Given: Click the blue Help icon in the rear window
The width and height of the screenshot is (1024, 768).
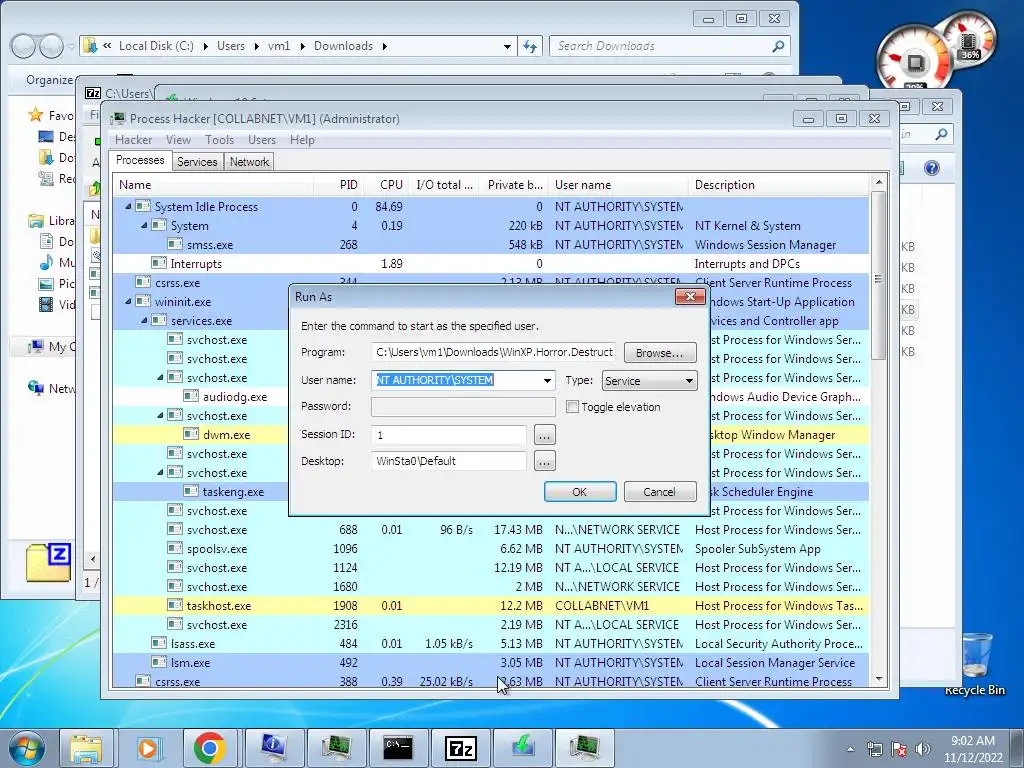Looking at the screenshot, I should pos(932,168).
